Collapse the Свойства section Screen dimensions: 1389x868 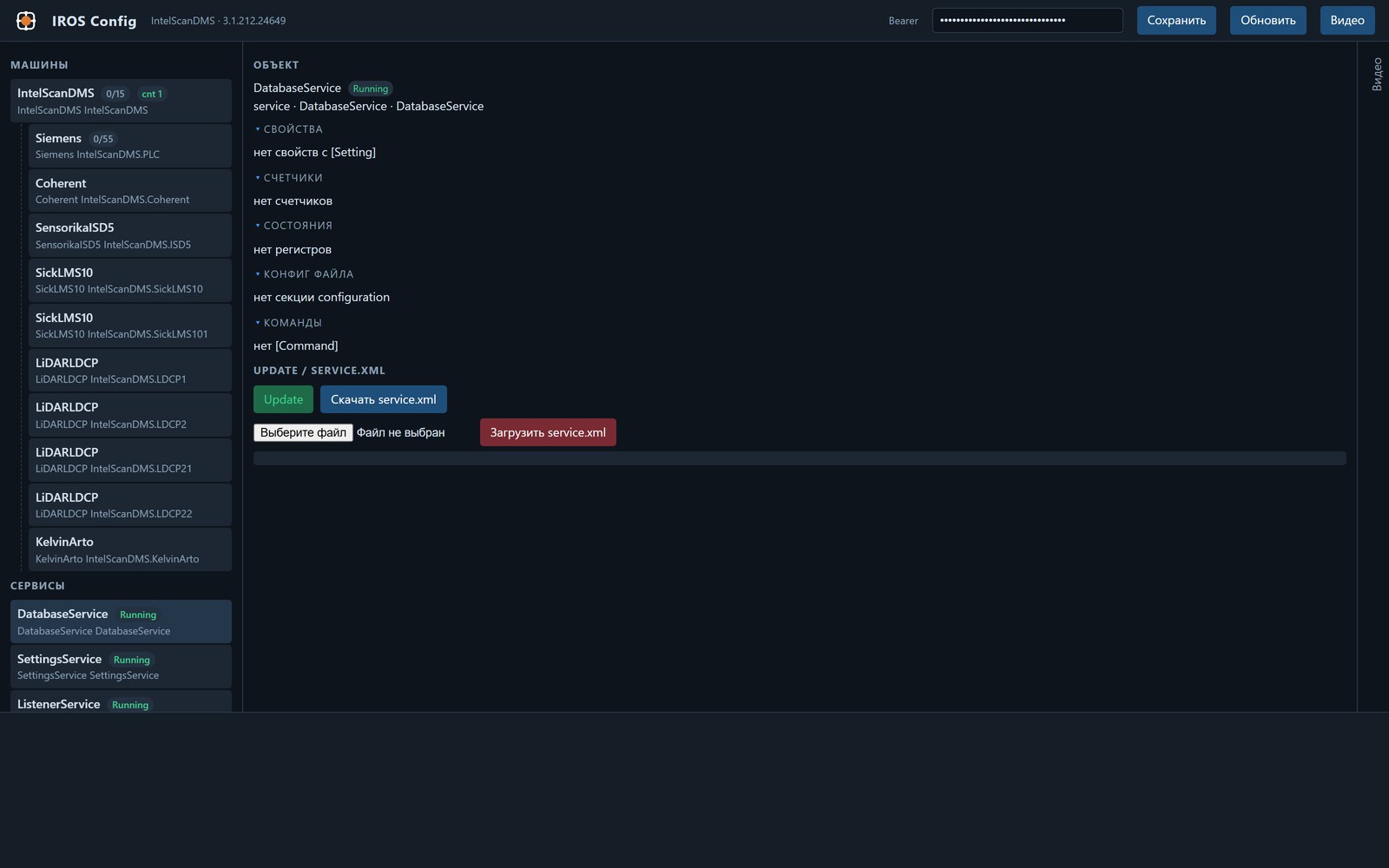(288, 129)
